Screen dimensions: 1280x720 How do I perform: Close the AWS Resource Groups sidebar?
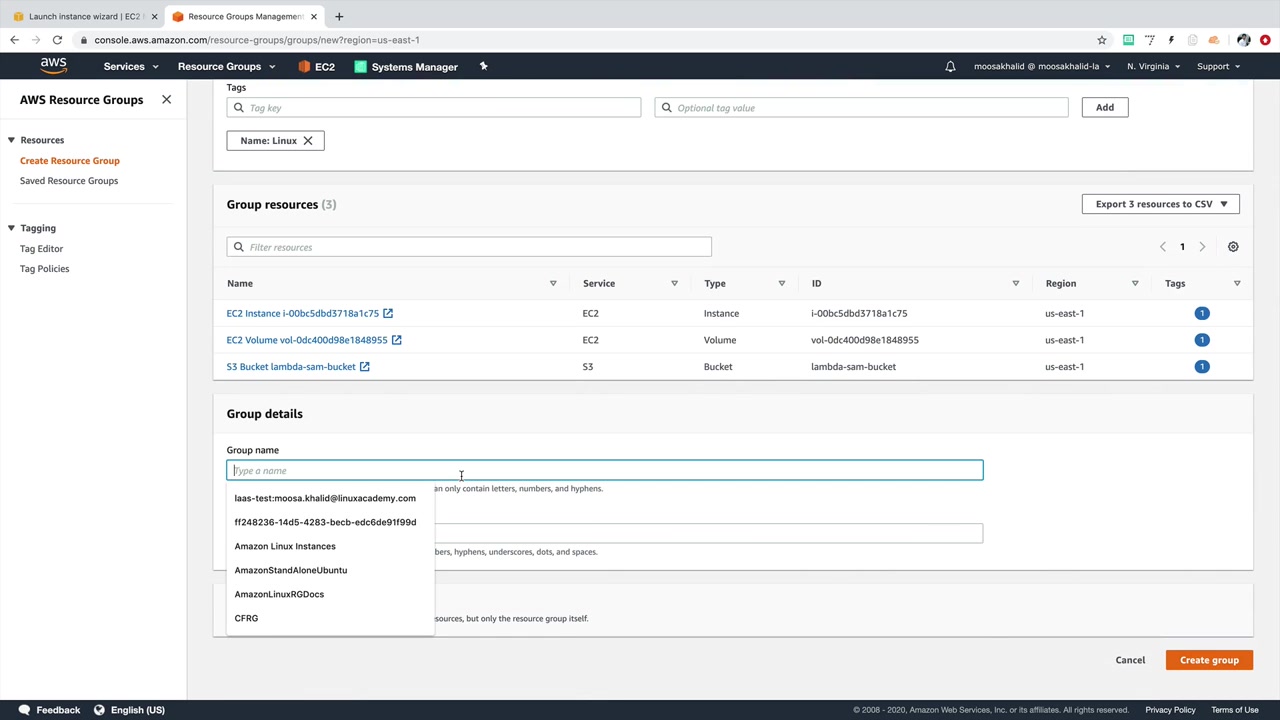166,100
